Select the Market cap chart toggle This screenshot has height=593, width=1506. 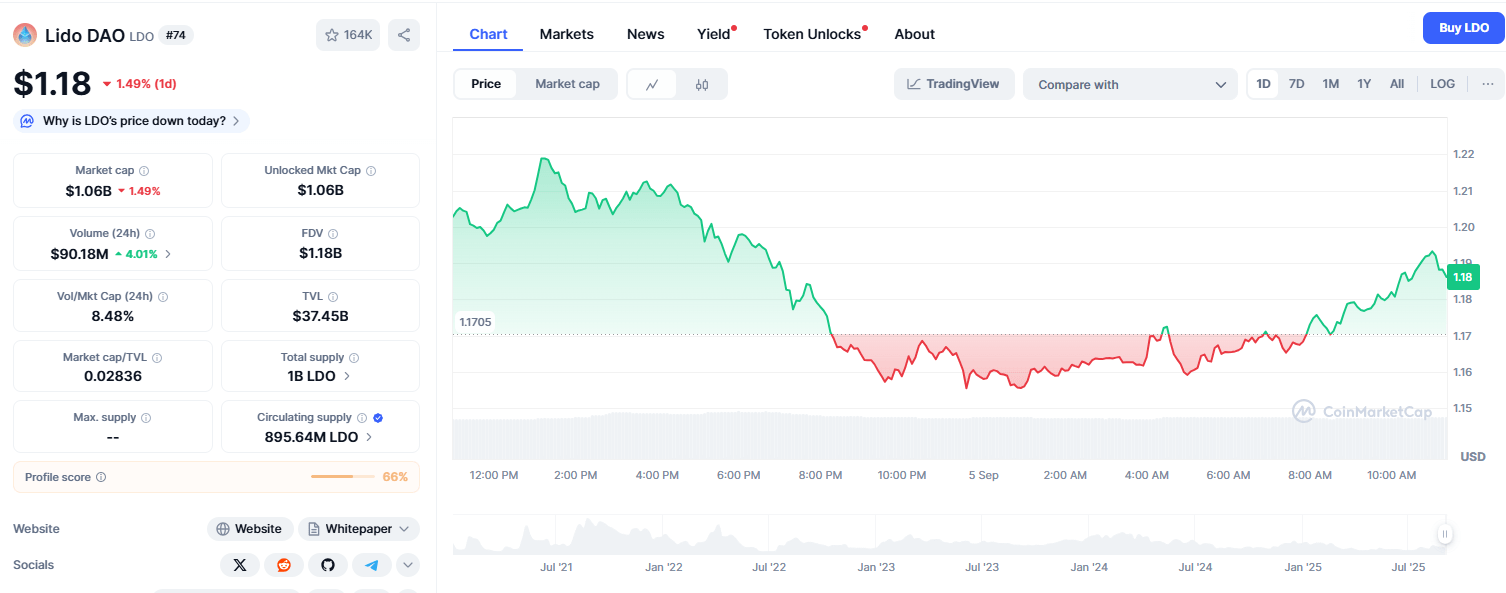[x=567, y=84]
